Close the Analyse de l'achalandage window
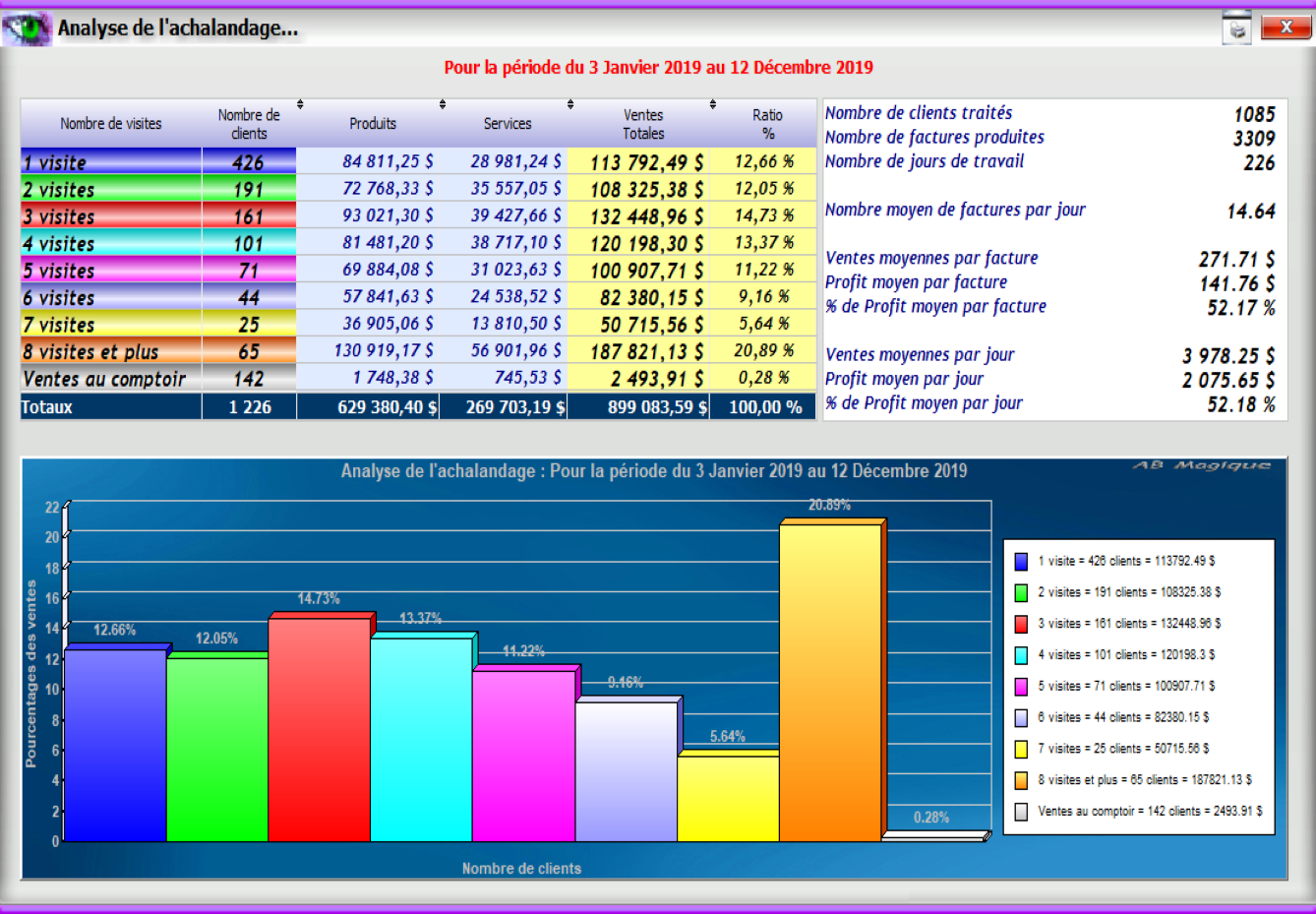The height and width of the screenshot is (914, 1316). 1286,28
